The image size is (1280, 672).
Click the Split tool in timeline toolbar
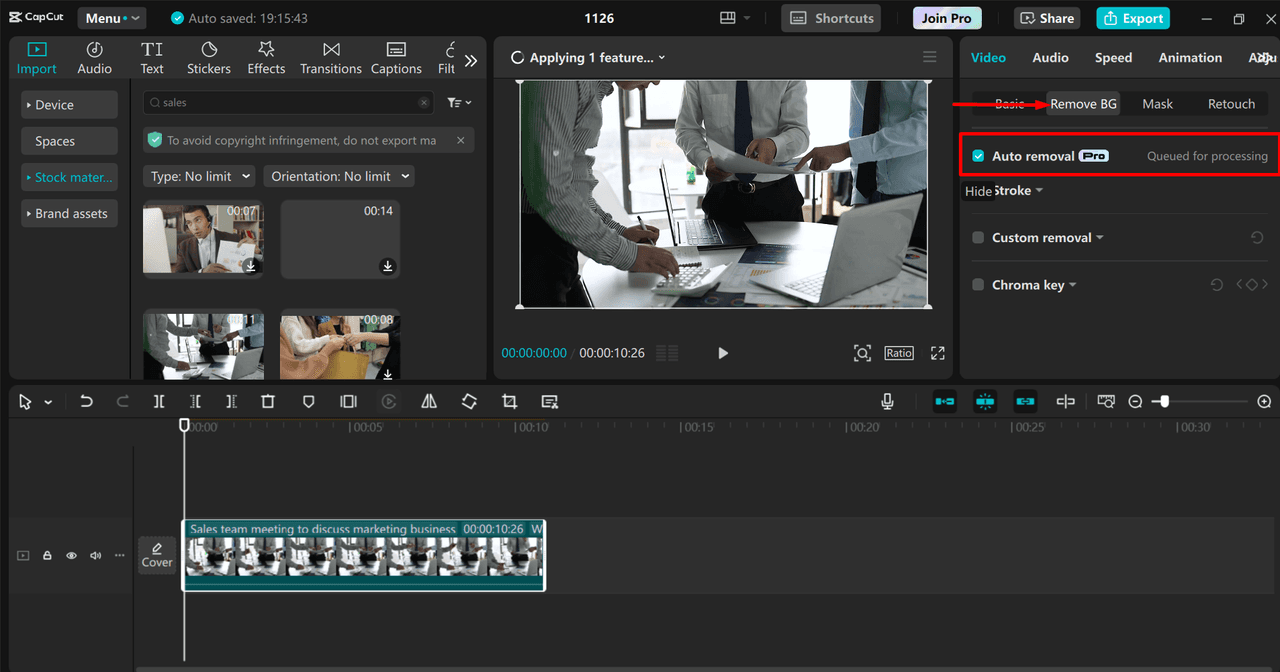click(x=159, y=402)
